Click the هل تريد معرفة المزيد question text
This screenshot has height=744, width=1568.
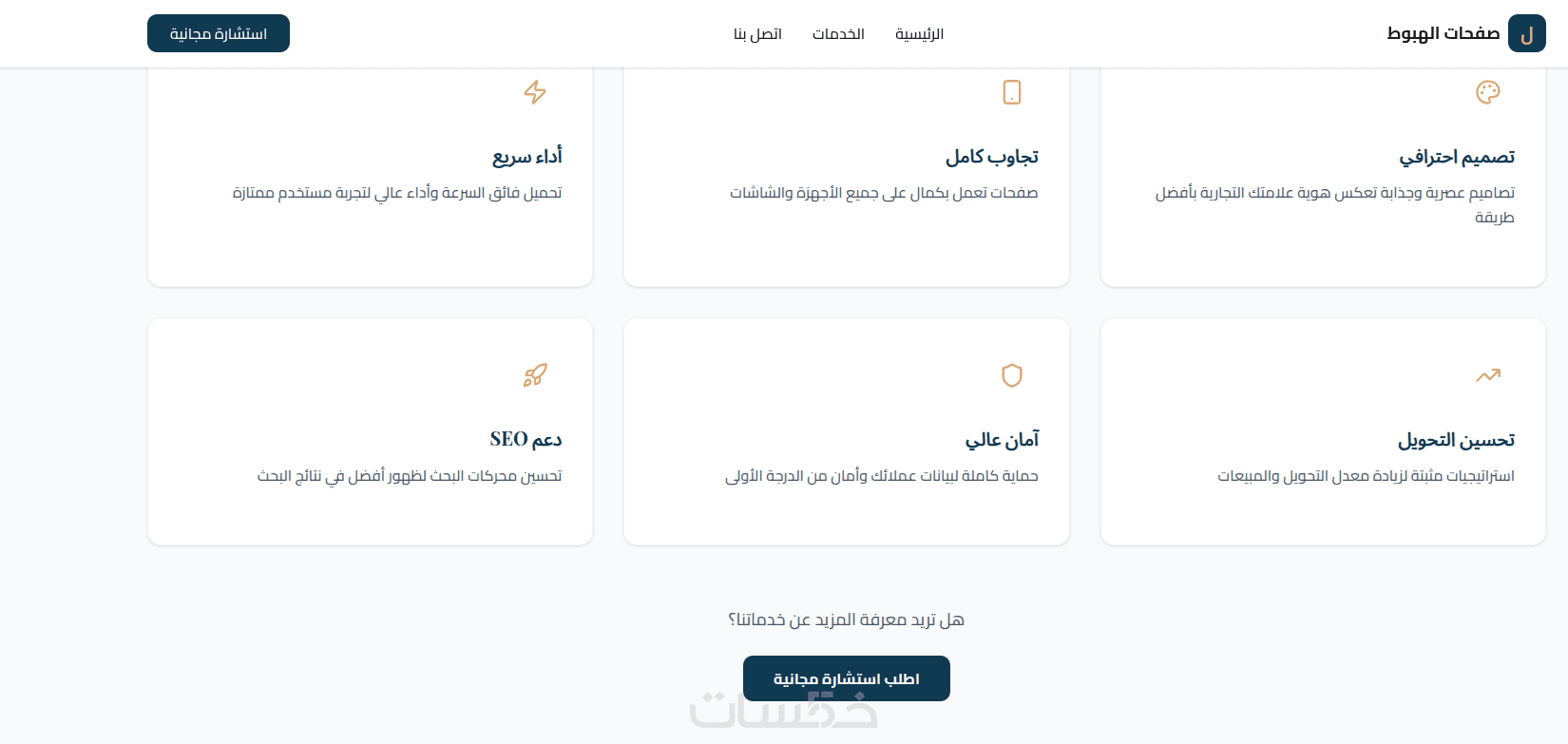coord(846,620)
